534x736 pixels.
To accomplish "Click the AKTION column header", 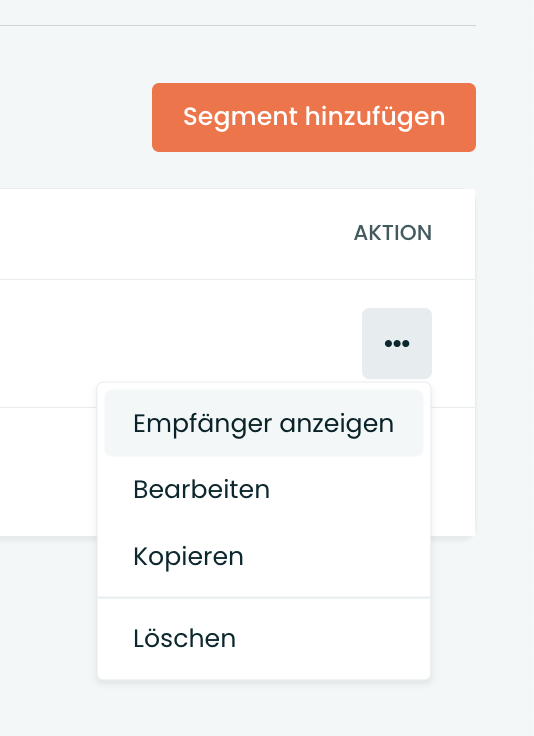I will pyautogui.click(x=393, y=233).
